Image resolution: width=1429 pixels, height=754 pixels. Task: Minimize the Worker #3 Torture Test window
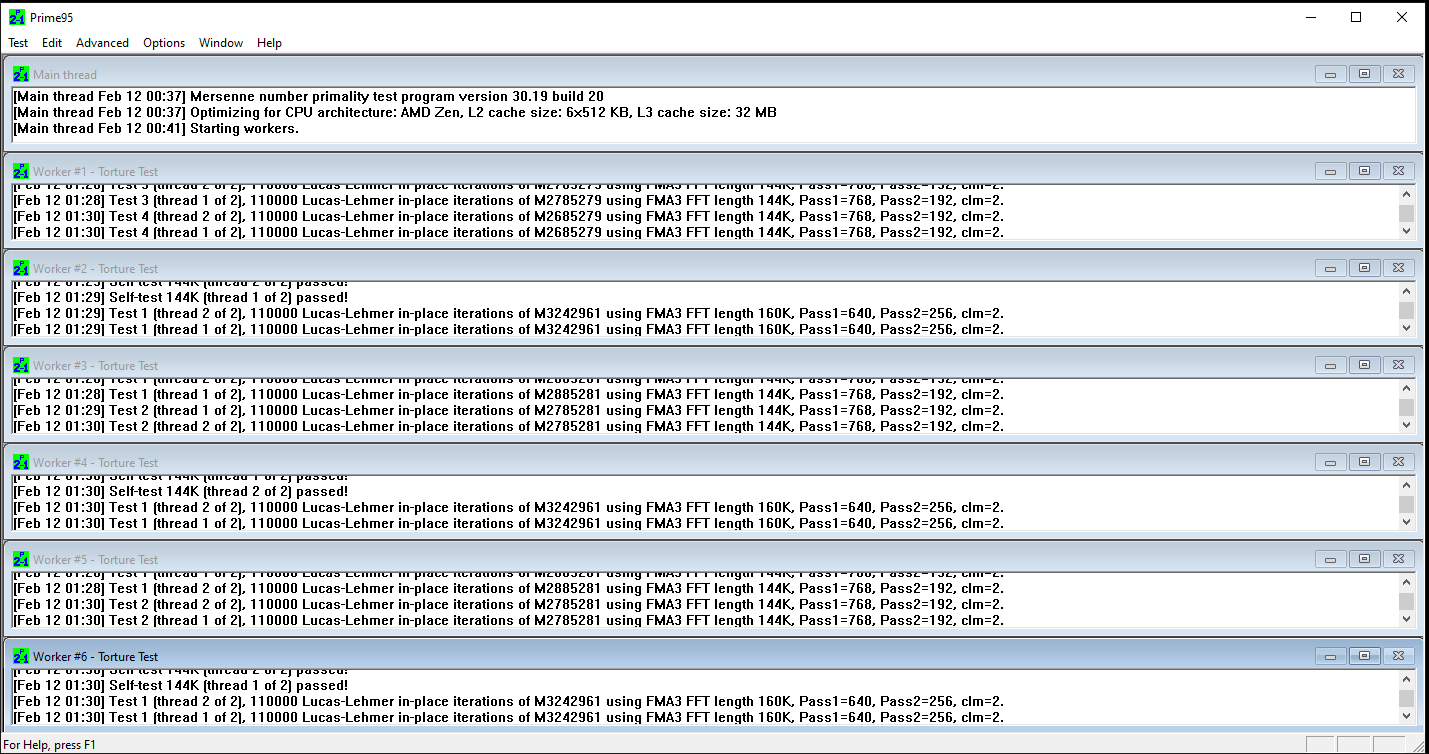pos(1330,365)
